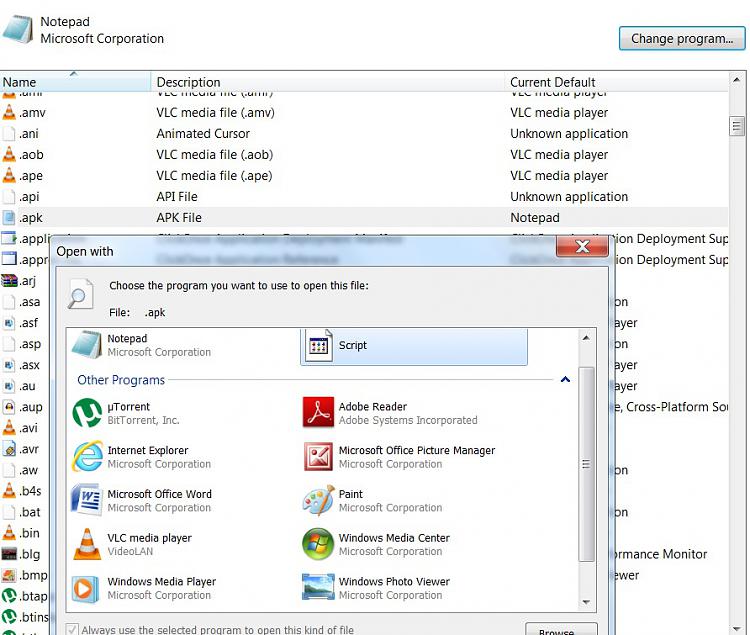The image size is (750, 635).
Task: Click the µTorrent icon beside .btapp
Action: coord(9,596)
